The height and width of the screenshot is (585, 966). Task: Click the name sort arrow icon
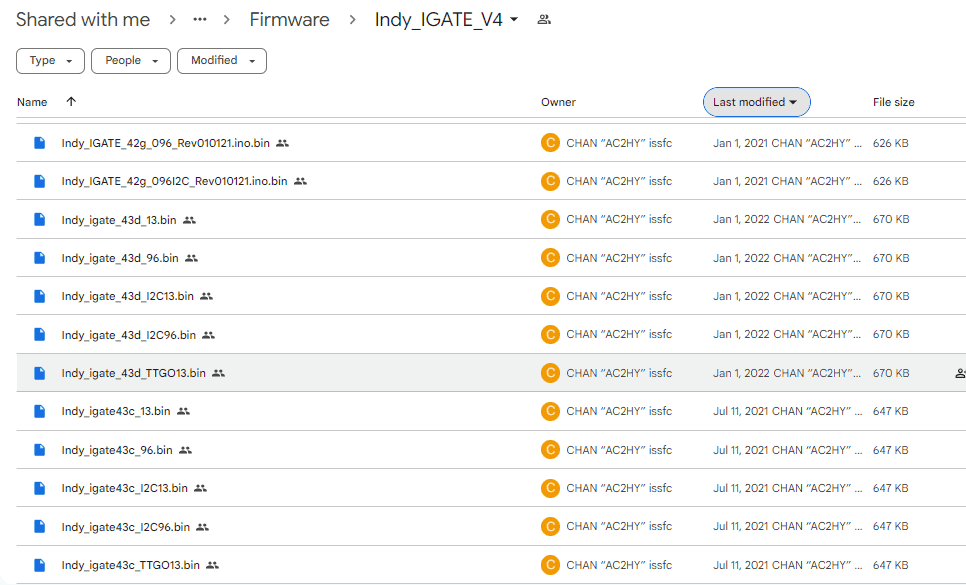pyautogui.click(x=71, y=102)
